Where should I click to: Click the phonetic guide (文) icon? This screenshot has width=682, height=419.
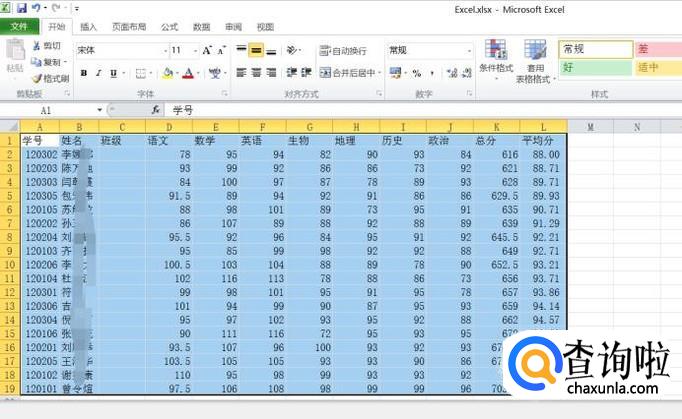tap(214, 73)
